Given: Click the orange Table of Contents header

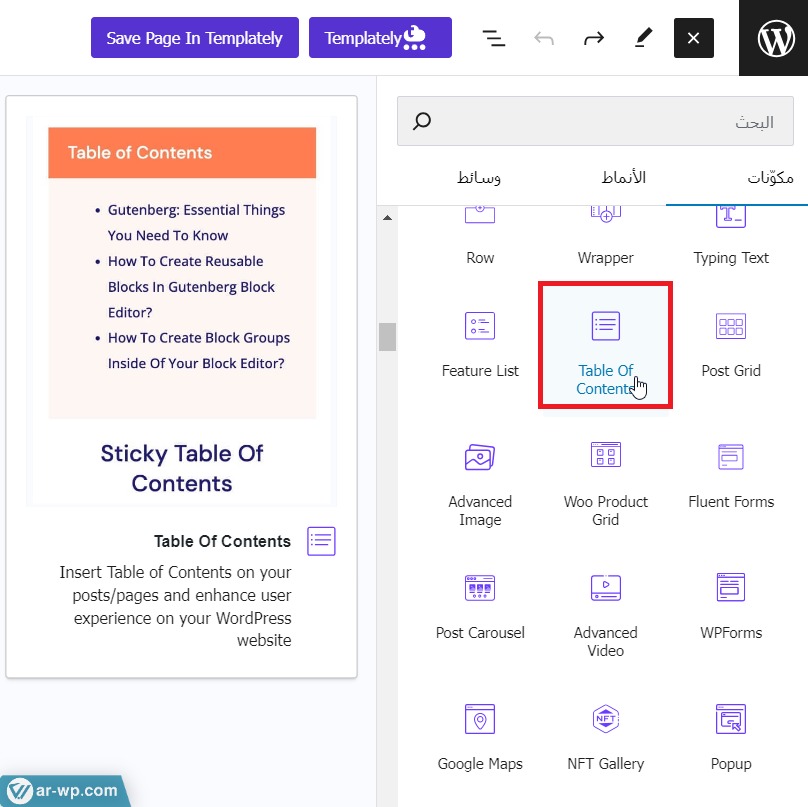Looking at the screenshot, I should point(182,153).
